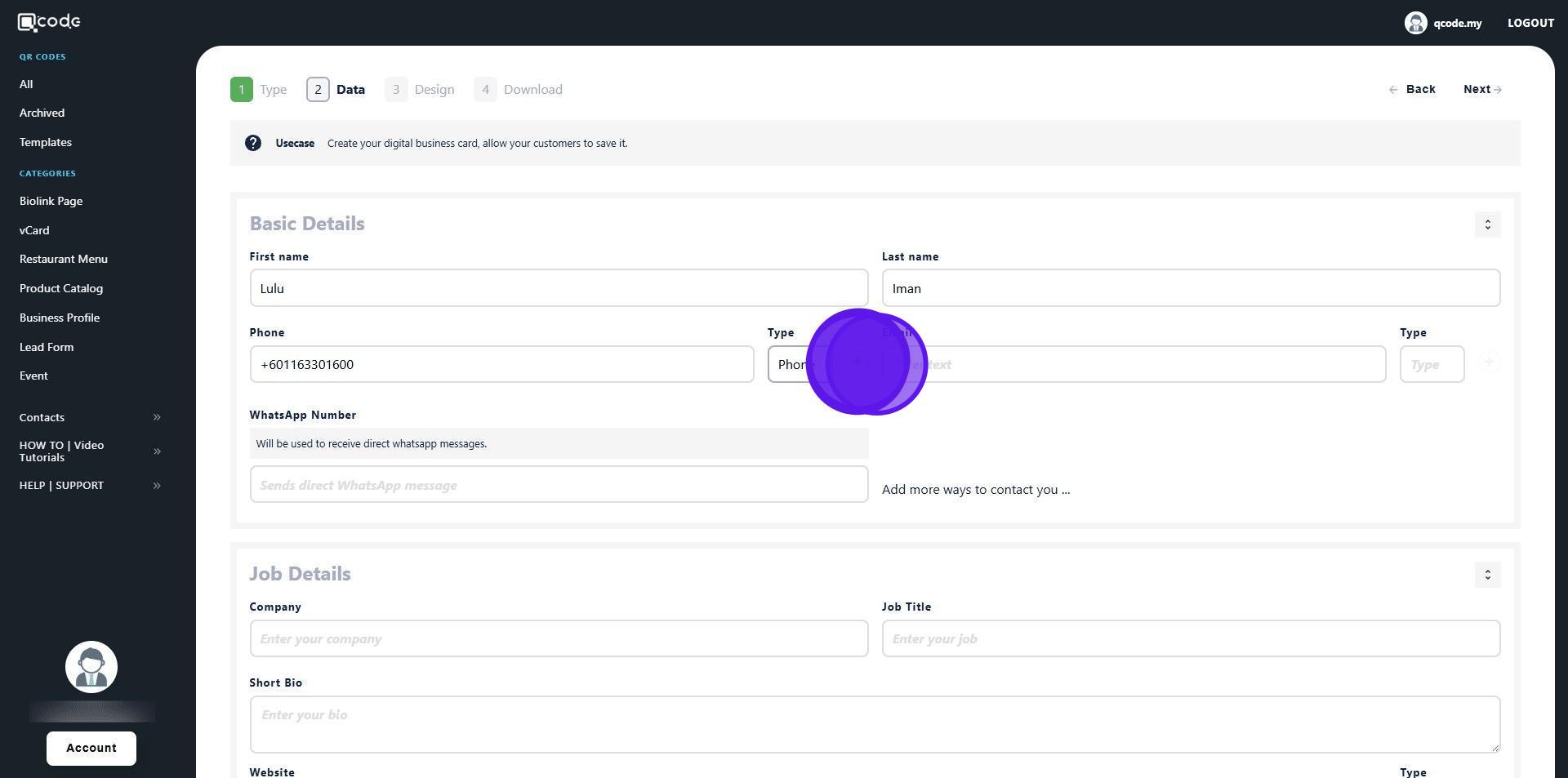Click the question mark help icon
The image size is (1568, 778).
(x=253, y=143)
